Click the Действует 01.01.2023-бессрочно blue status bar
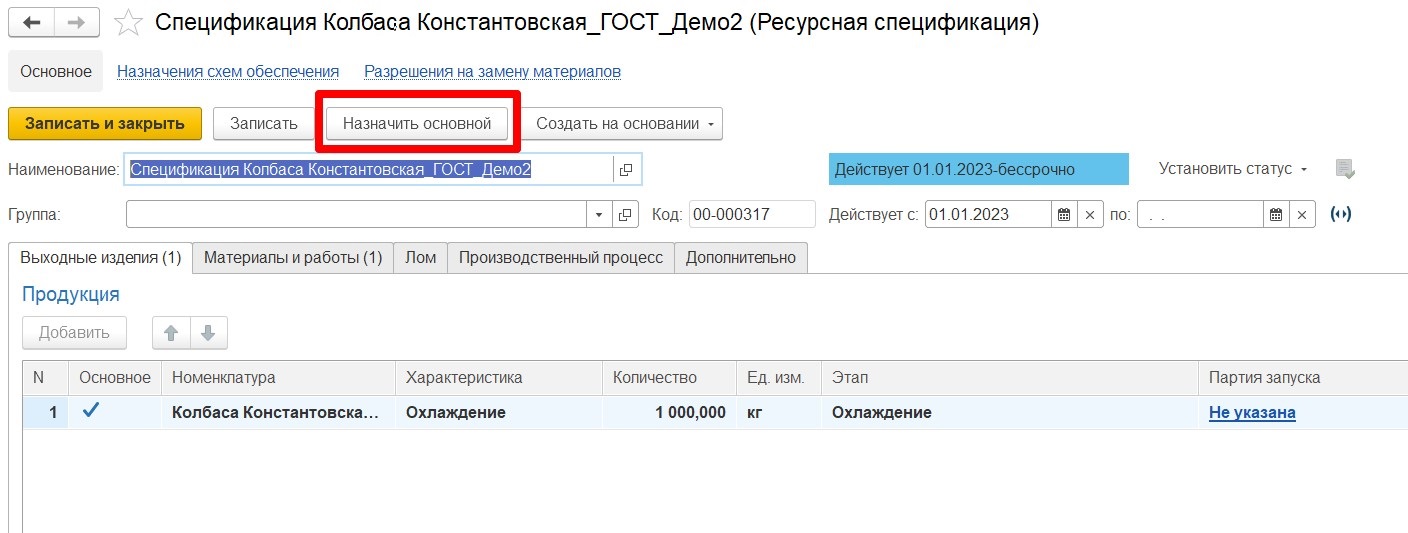The width and height of the screenshot is (1408, 533). click(978, 169)
